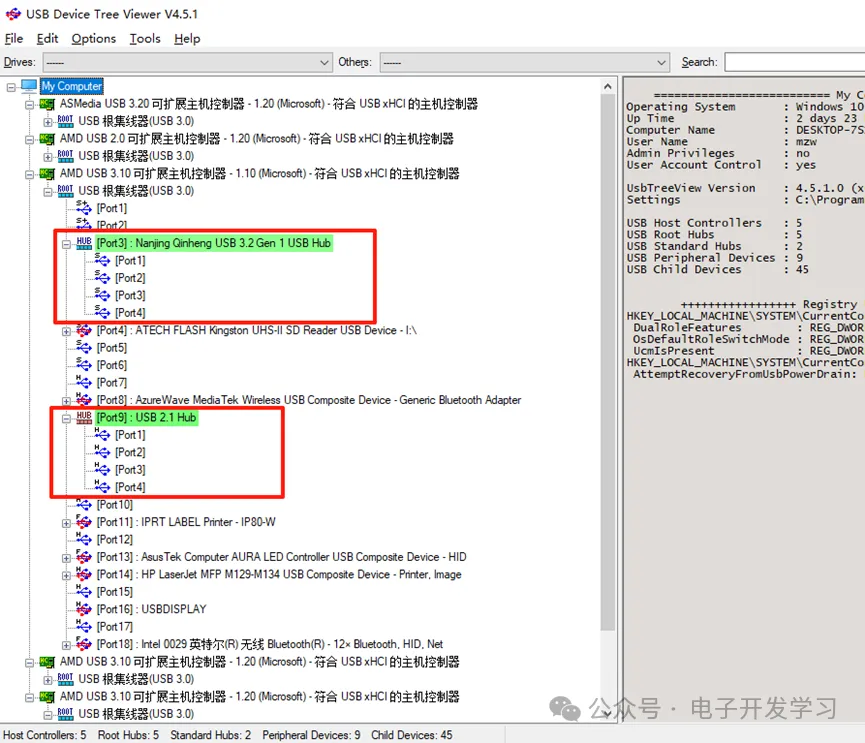The width and height of the screenshot is (865, 743).
Task: Click the USB Device Tree Viewer title icon
Action: 13,14
